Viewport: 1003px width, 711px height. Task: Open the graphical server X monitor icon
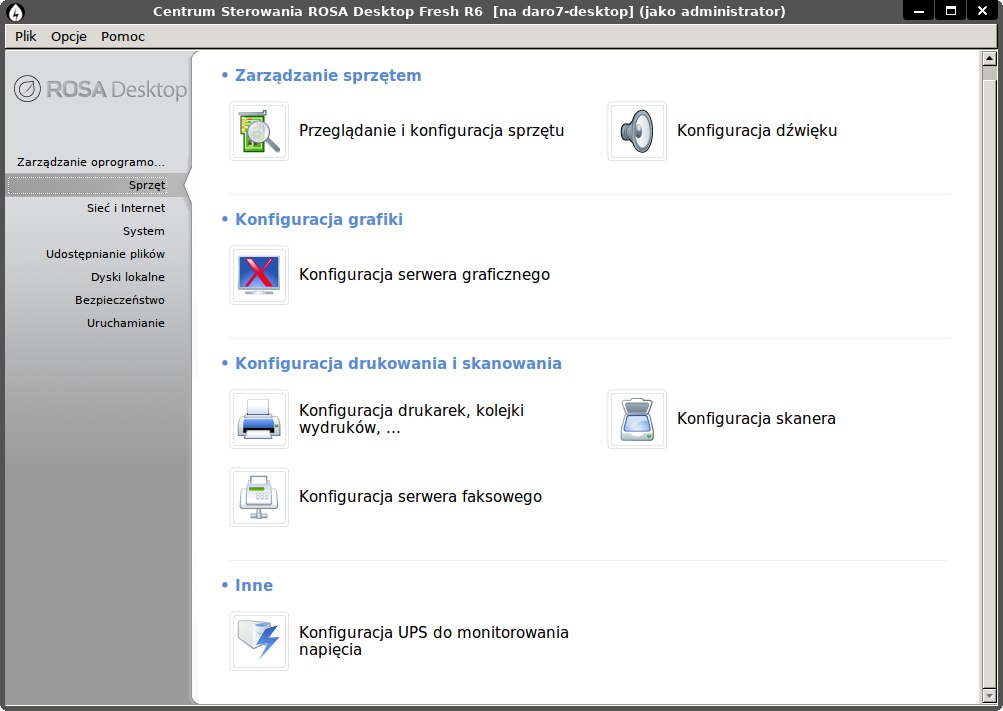(x=259, y=275)
